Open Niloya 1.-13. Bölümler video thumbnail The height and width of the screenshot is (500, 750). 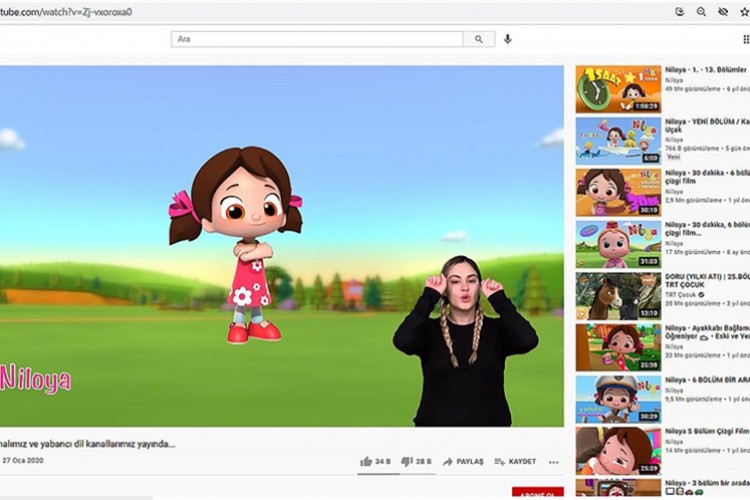tap(617, 88)
